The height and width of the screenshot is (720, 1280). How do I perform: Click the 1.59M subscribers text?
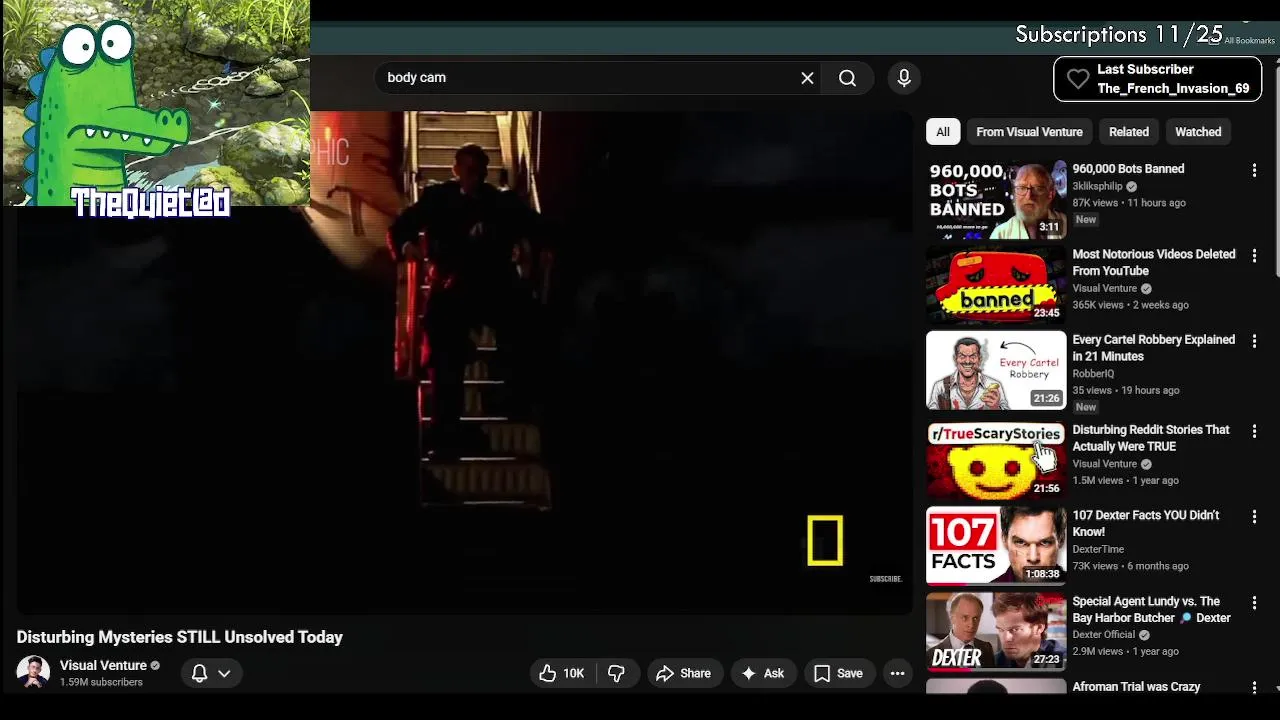click(101, 683)
